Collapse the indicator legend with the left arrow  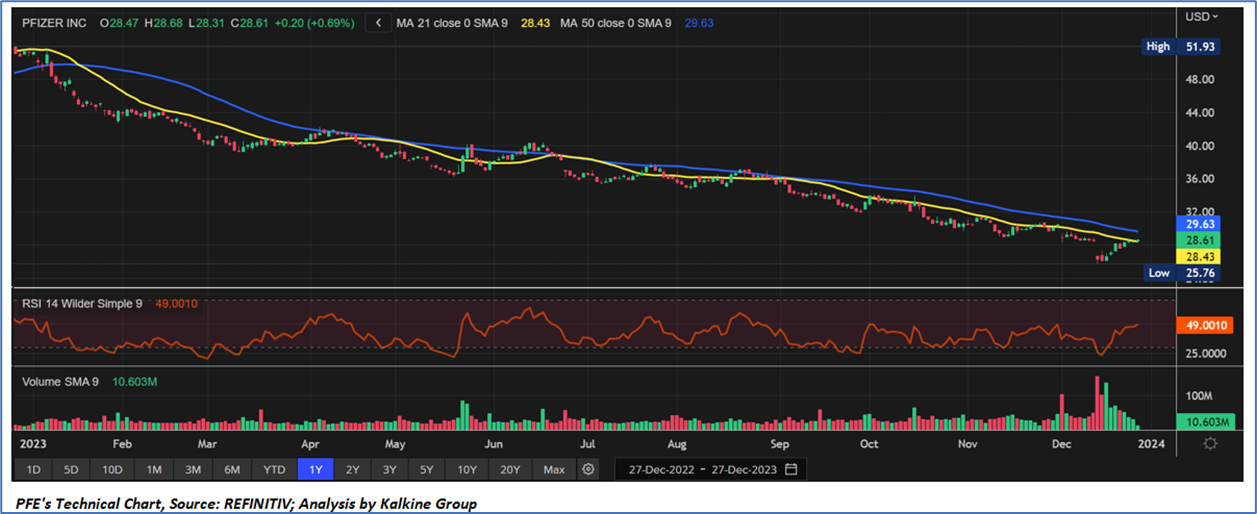coord(378,22)
